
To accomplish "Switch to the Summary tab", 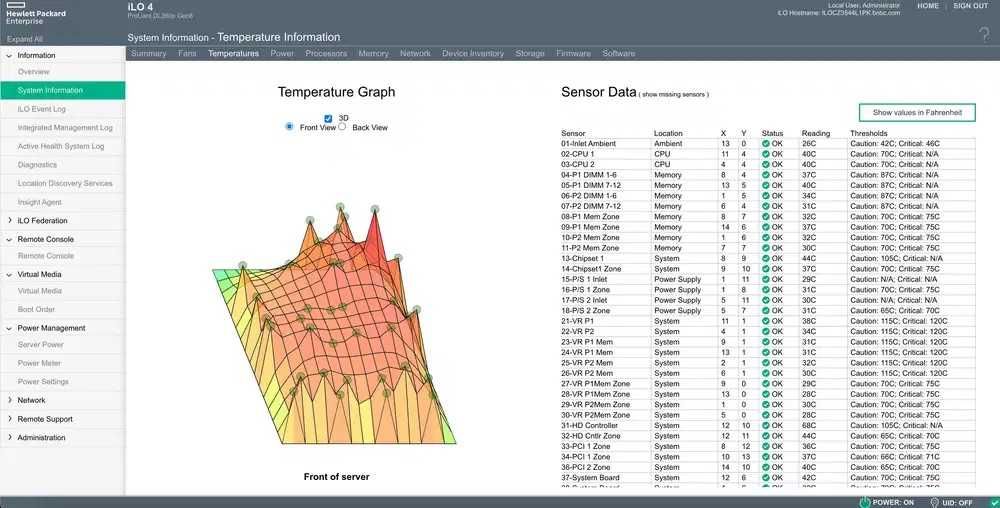I will 149,54.
